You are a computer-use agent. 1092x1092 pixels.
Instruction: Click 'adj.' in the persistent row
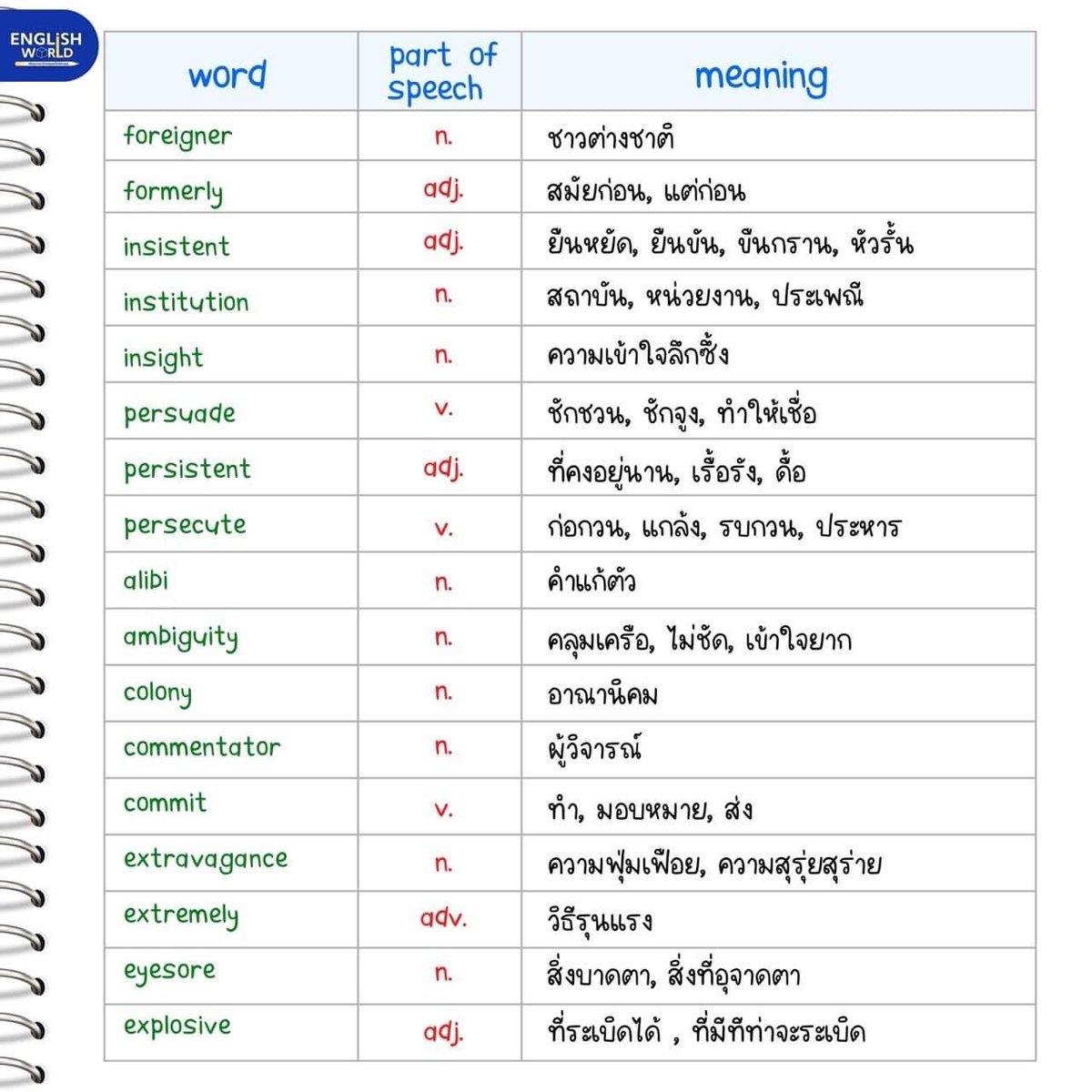[443, 469]
